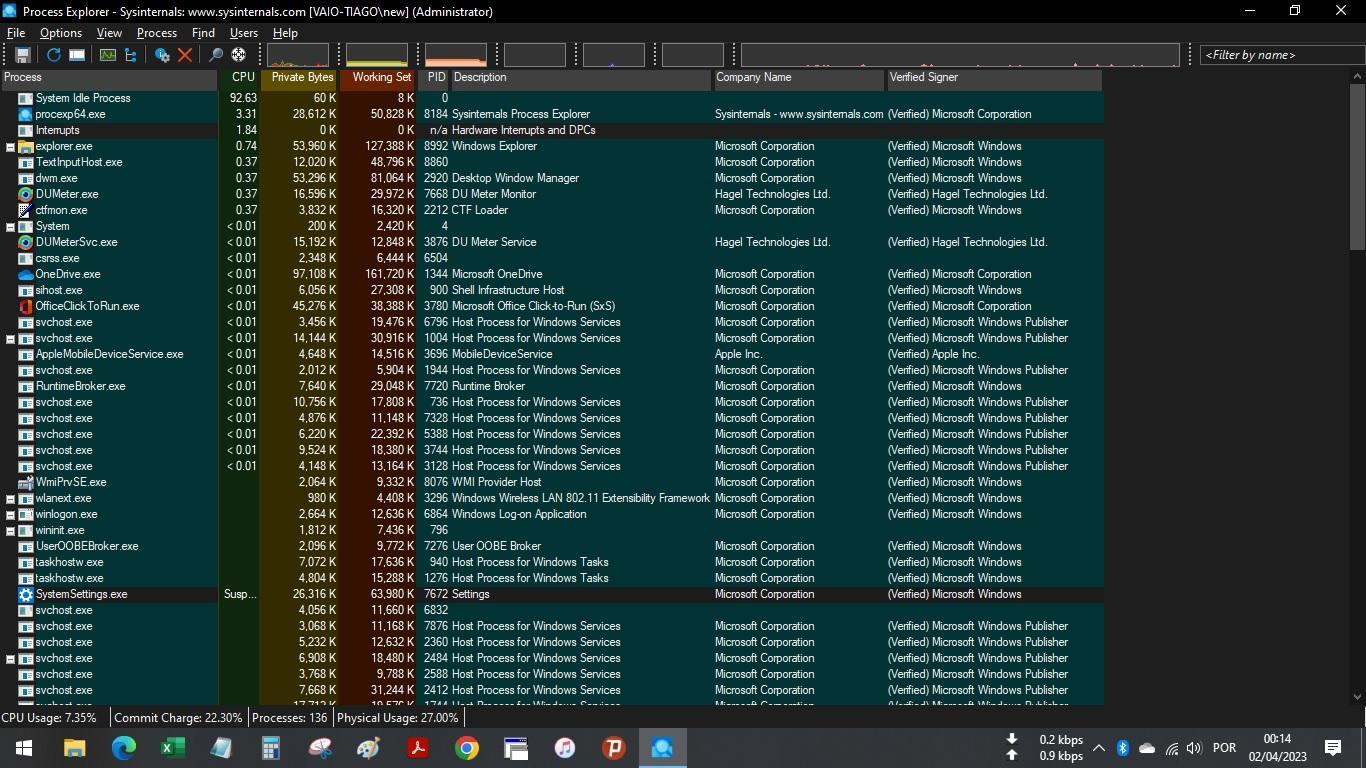Click 'Processes: 136' in status bar

290,718
